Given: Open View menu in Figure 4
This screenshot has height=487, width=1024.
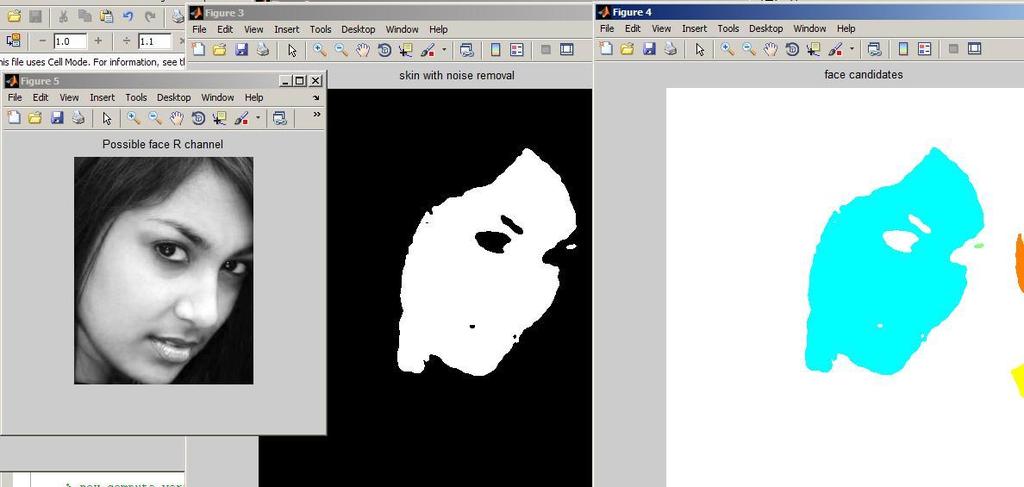Looking at the screenshot, I should tap(662, 29).
